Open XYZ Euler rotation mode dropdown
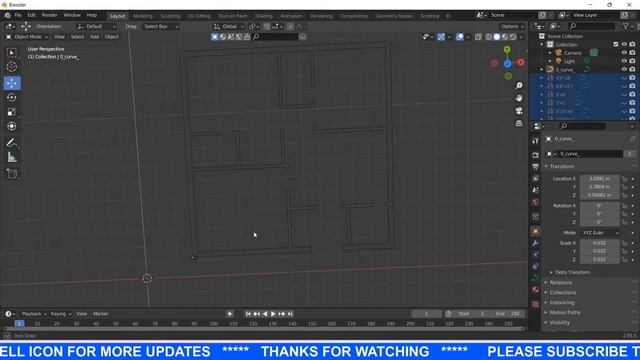 [600, 233]
